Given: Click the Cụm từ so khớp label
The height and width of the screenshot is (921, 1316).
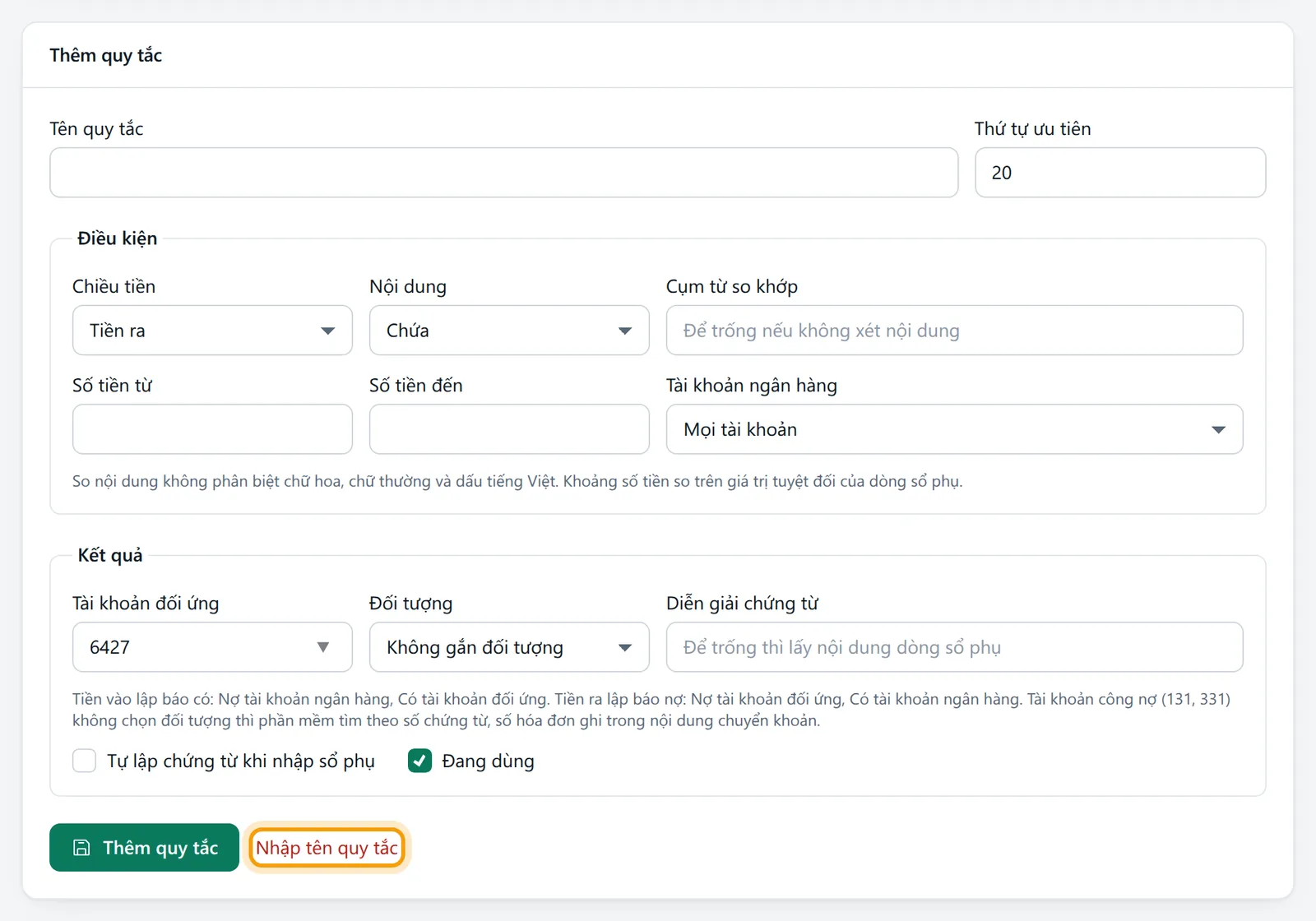Looking at the screenshot, I should 732,287.
